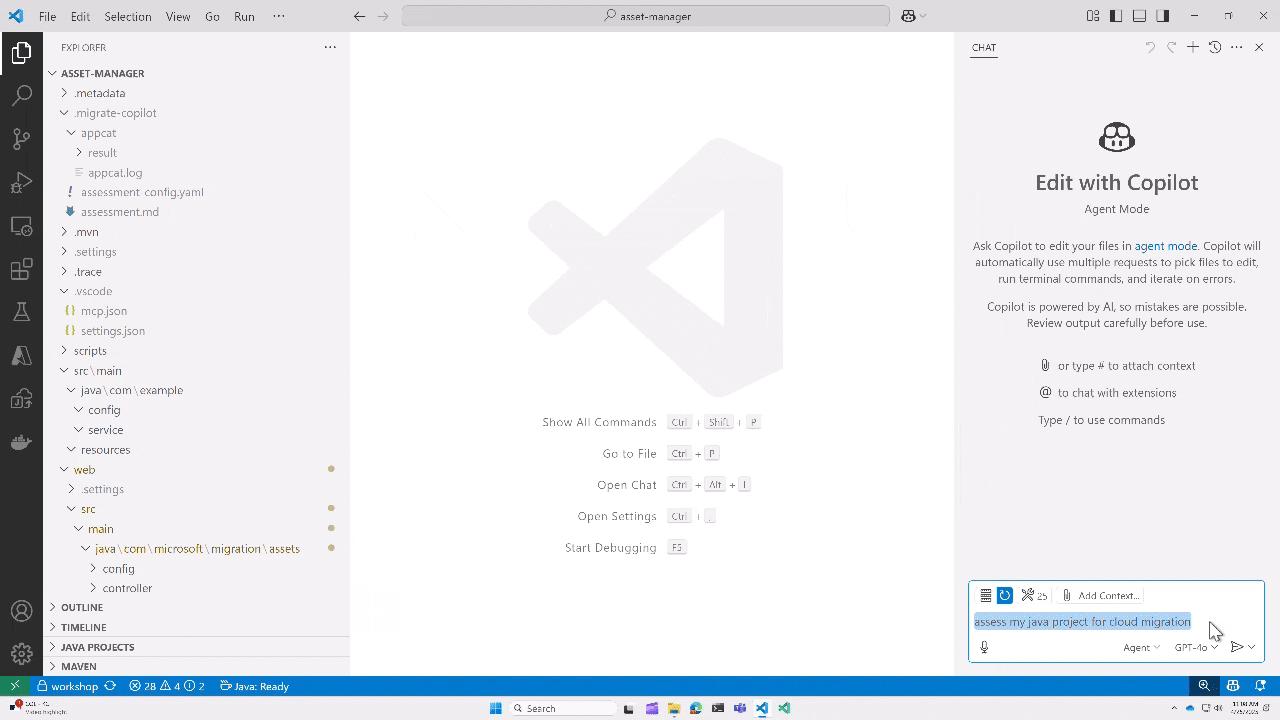Open the Testing flask view
The width and height of the screenshot is (1280, 720).
(x=21, y=312)
